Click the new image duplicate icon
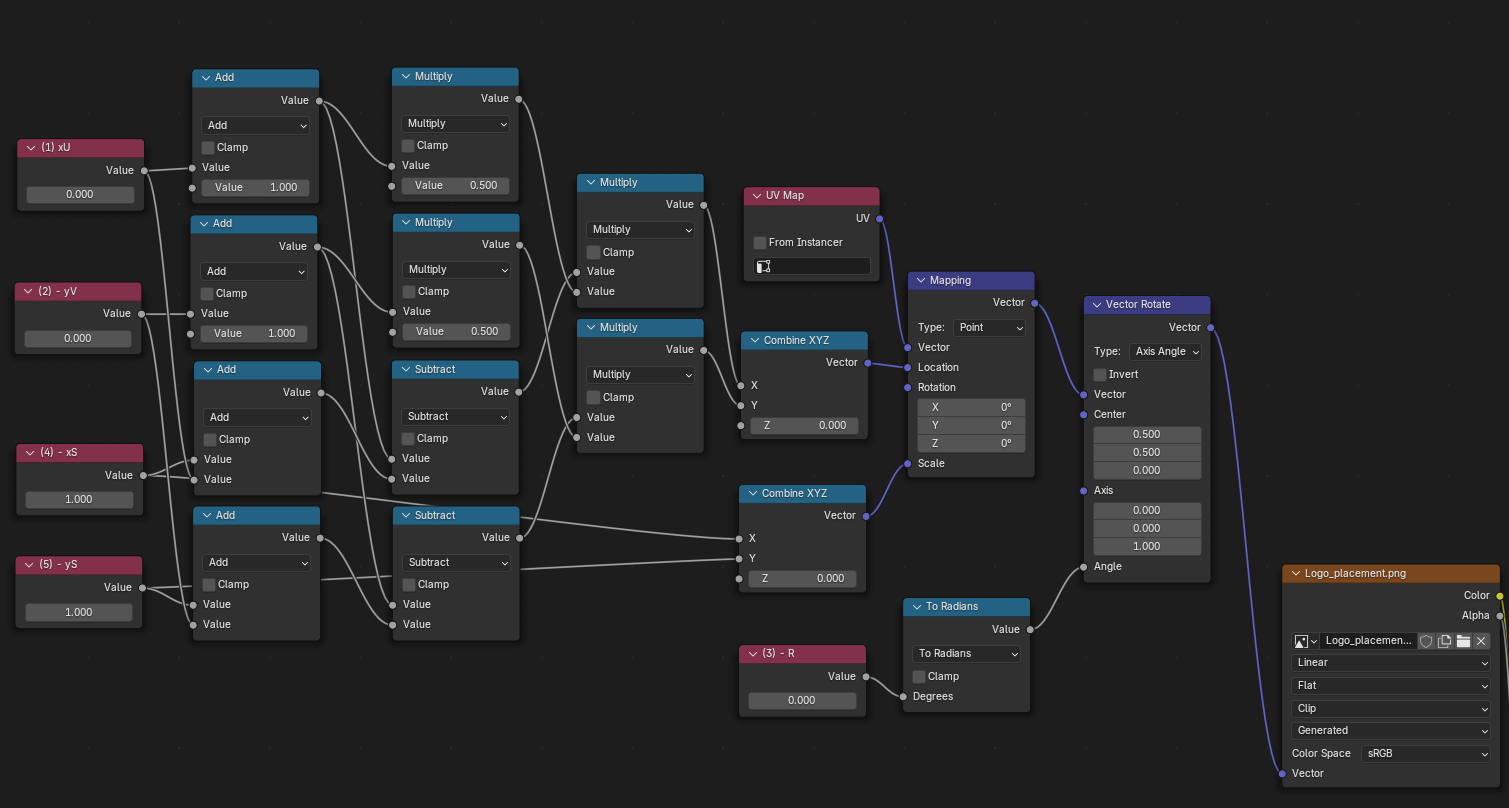Image resolution: width=1509 pixels, height=808 pixels. coord(1445,641)
